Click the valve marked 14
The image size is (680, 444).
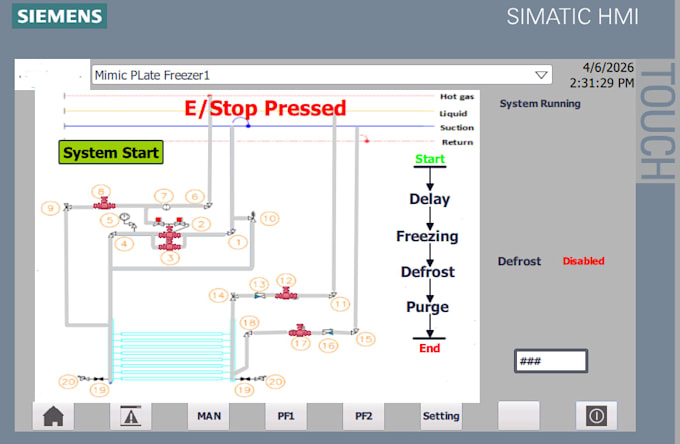click(234, 297)
